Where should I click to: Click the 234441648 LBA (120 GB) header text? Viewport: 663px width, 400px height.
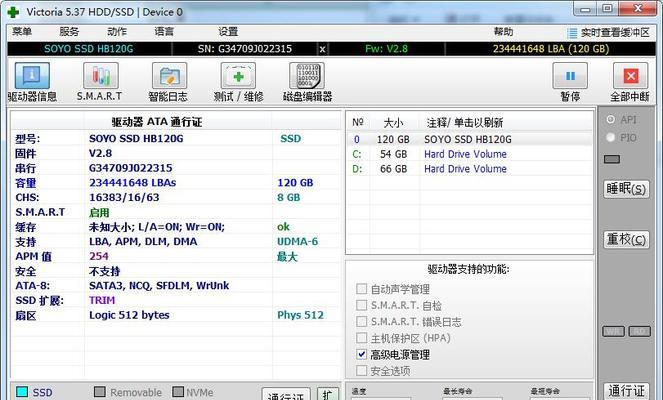tap(551, 49)
